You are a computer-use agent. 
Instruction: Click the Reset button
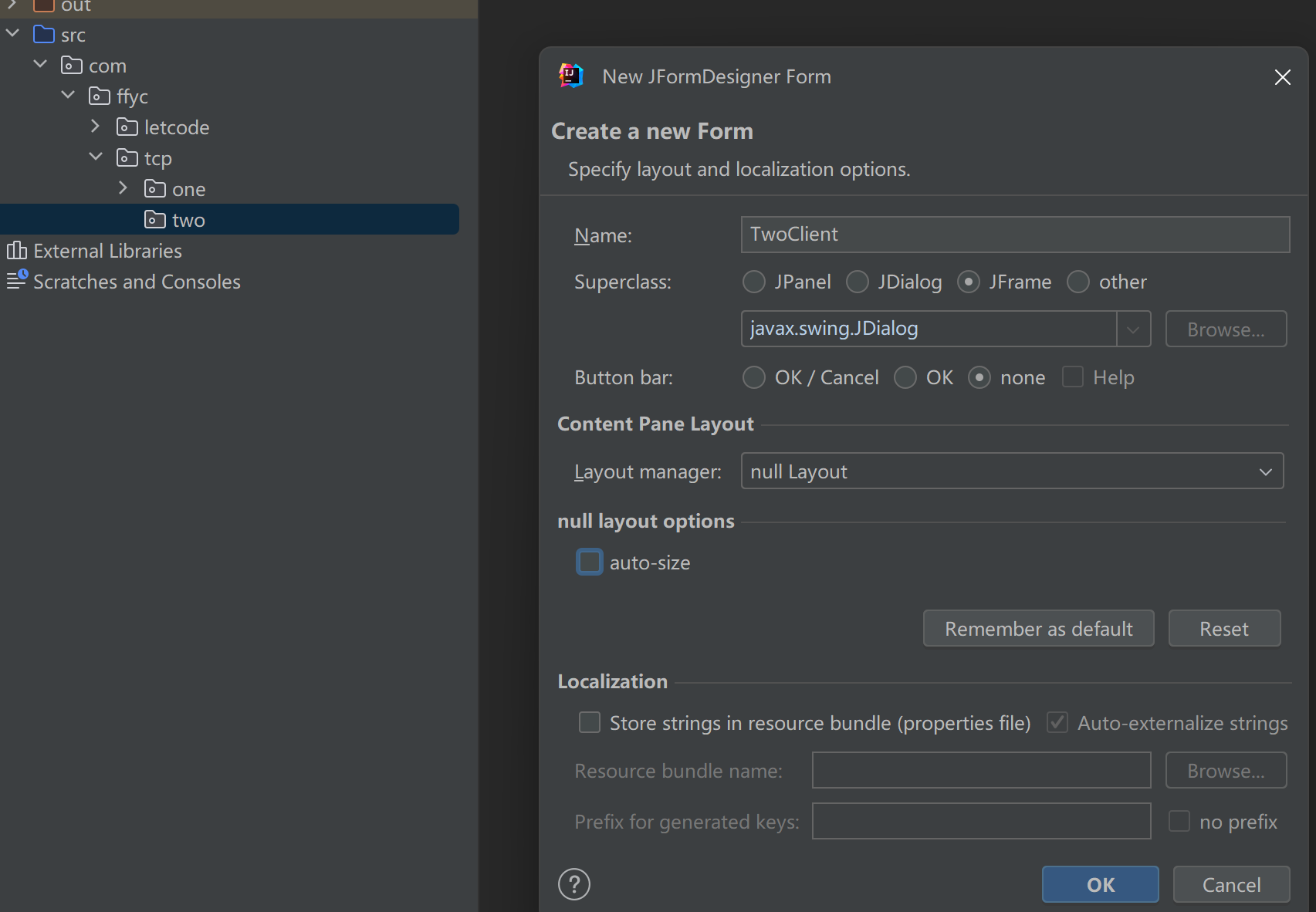tap(1224, 629)
